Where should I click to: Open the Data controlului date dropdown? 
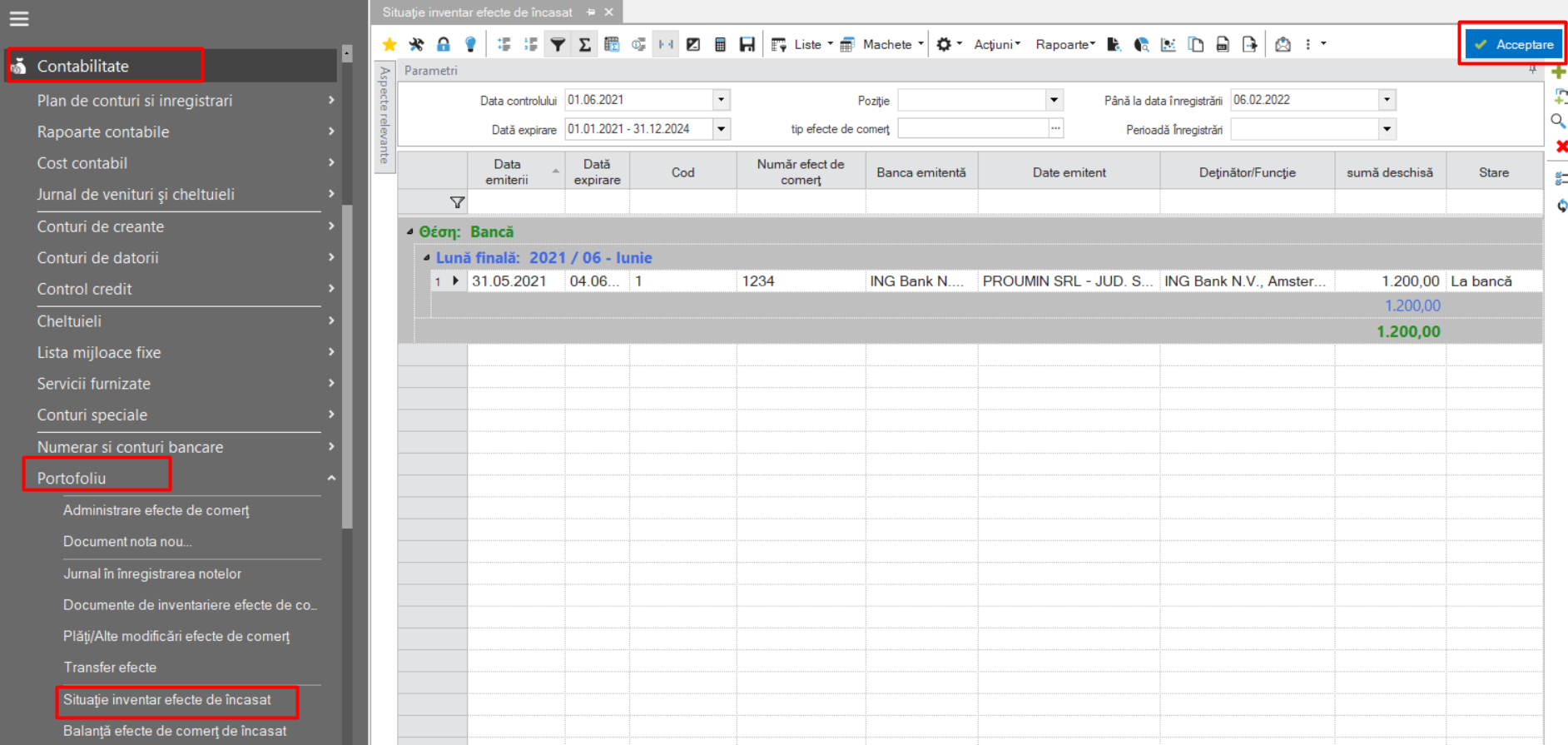[x=722, y=100]
